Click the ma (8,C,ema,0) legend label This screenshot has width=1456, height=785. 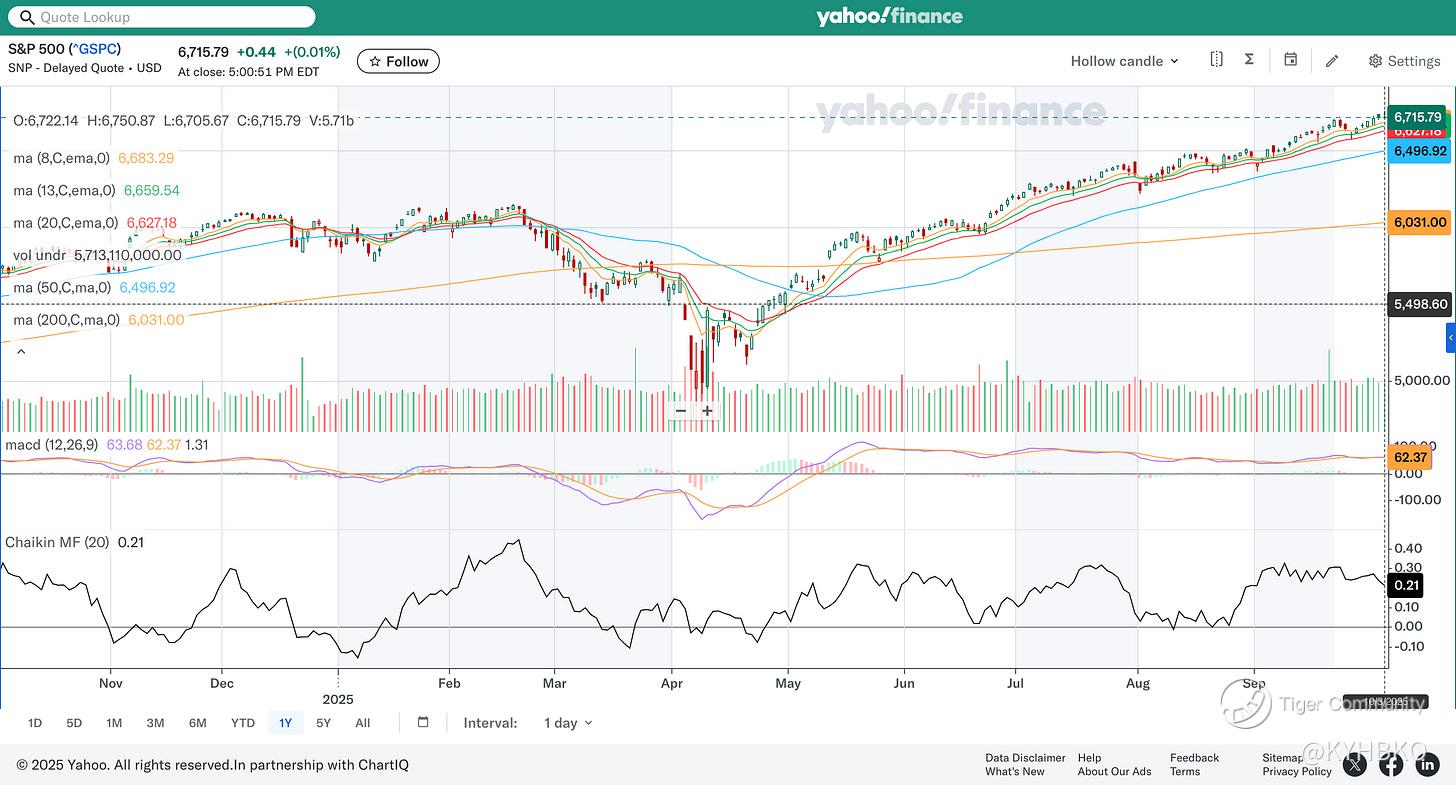(x=64, y=158)
